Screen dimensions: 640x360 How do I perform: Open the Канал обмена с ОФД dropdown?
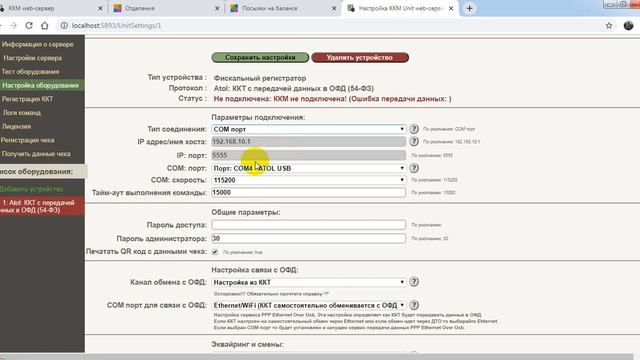[309, 282]
